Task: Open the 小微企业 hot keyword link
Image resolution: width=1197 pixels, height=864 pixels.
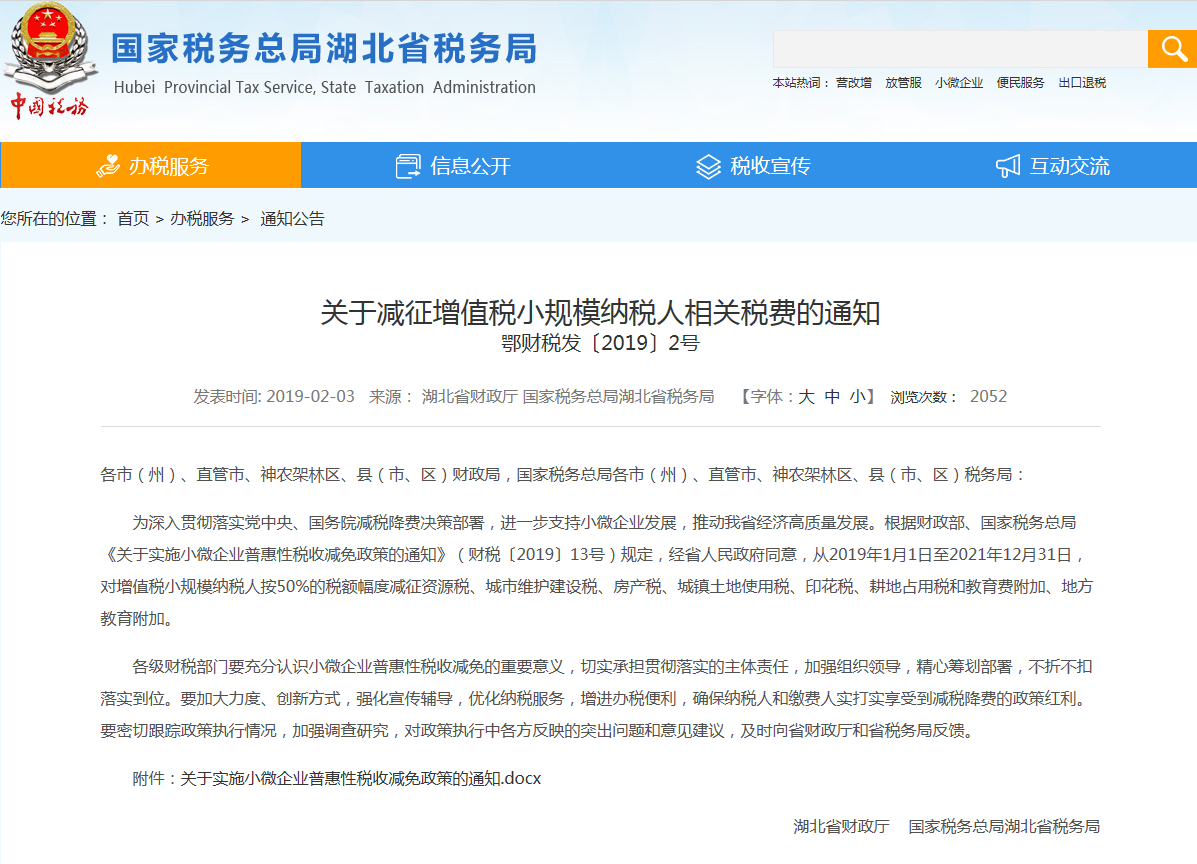Action: [959, 83]
